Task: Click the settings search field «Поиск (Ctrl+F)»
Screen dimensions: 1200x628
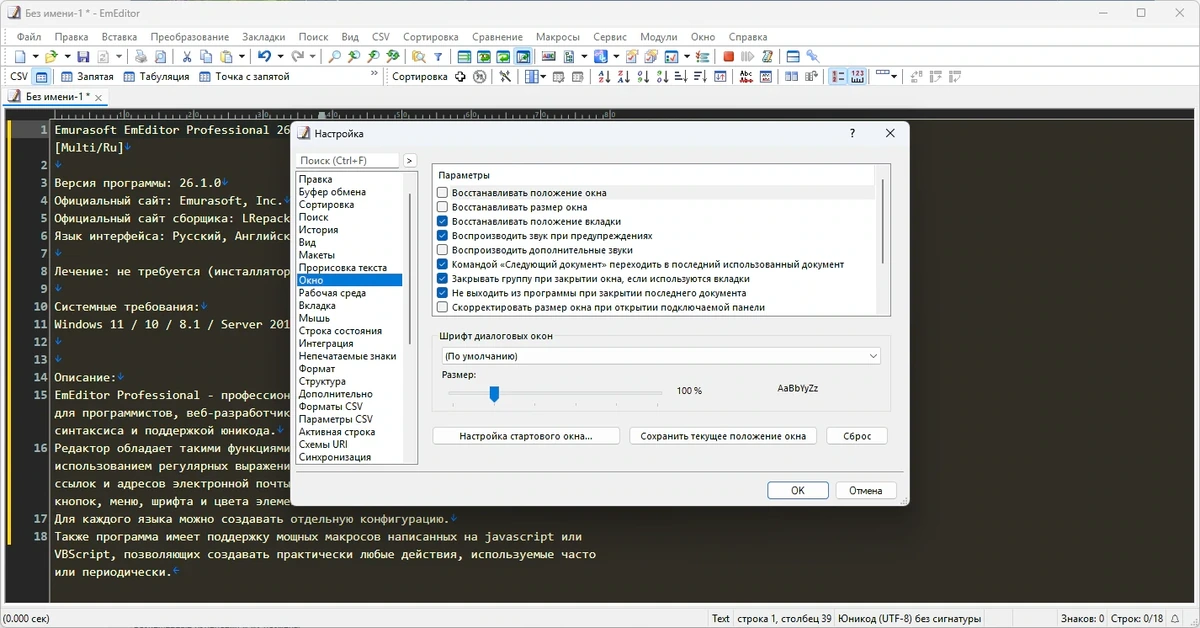Action: pos(348,160)
